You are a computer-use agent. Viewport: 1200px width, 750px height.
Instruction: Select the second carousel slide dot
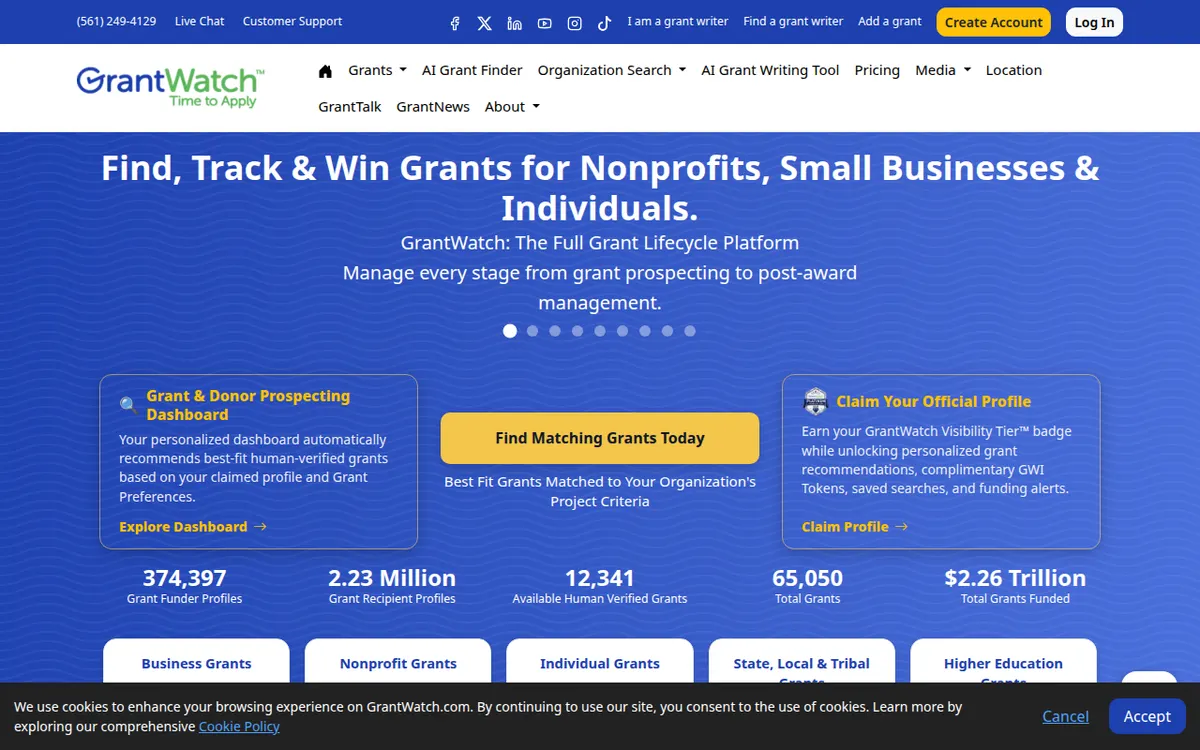click(533, 331)
